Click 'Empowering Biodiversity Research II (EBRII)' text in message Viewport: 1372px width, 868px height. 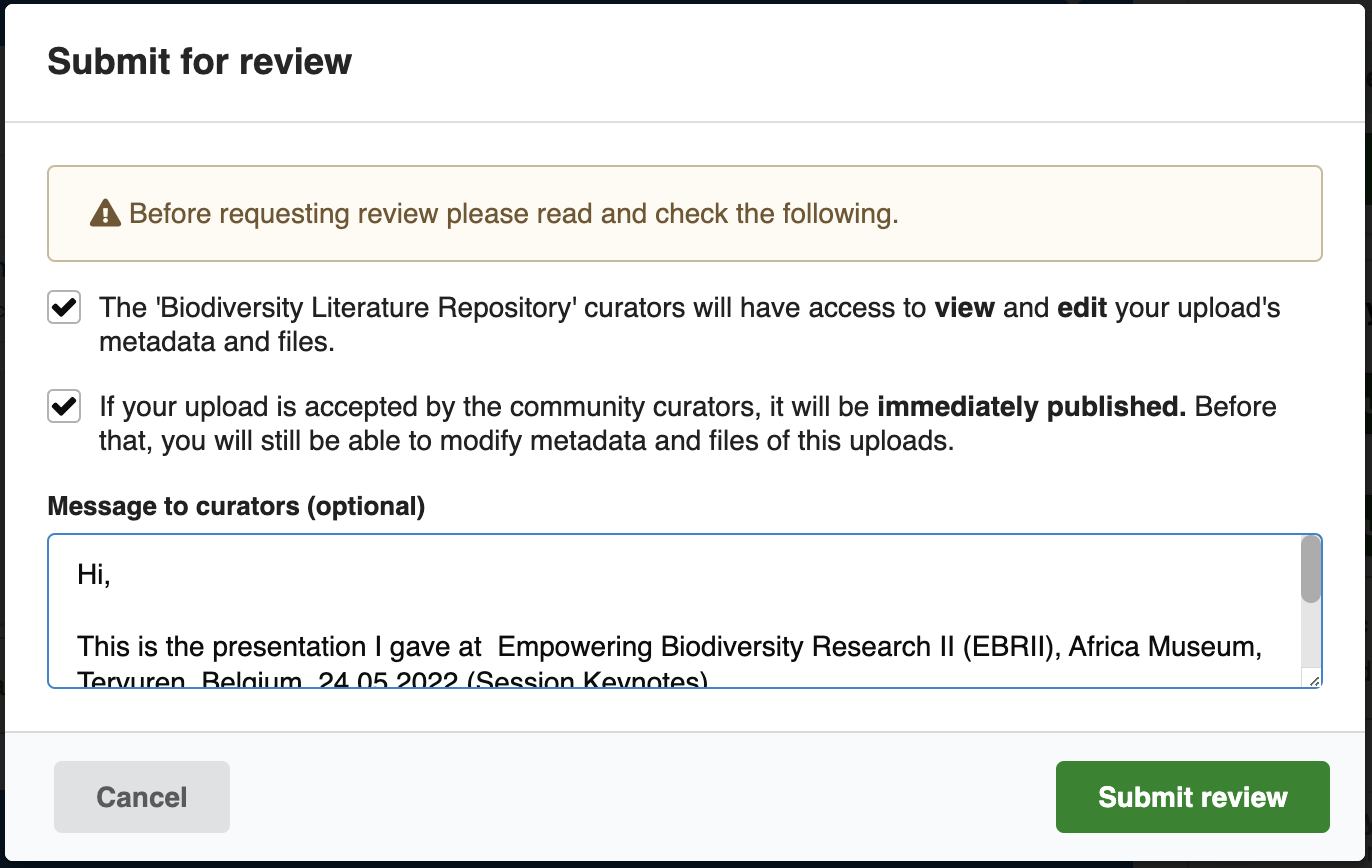pos(779,647)
